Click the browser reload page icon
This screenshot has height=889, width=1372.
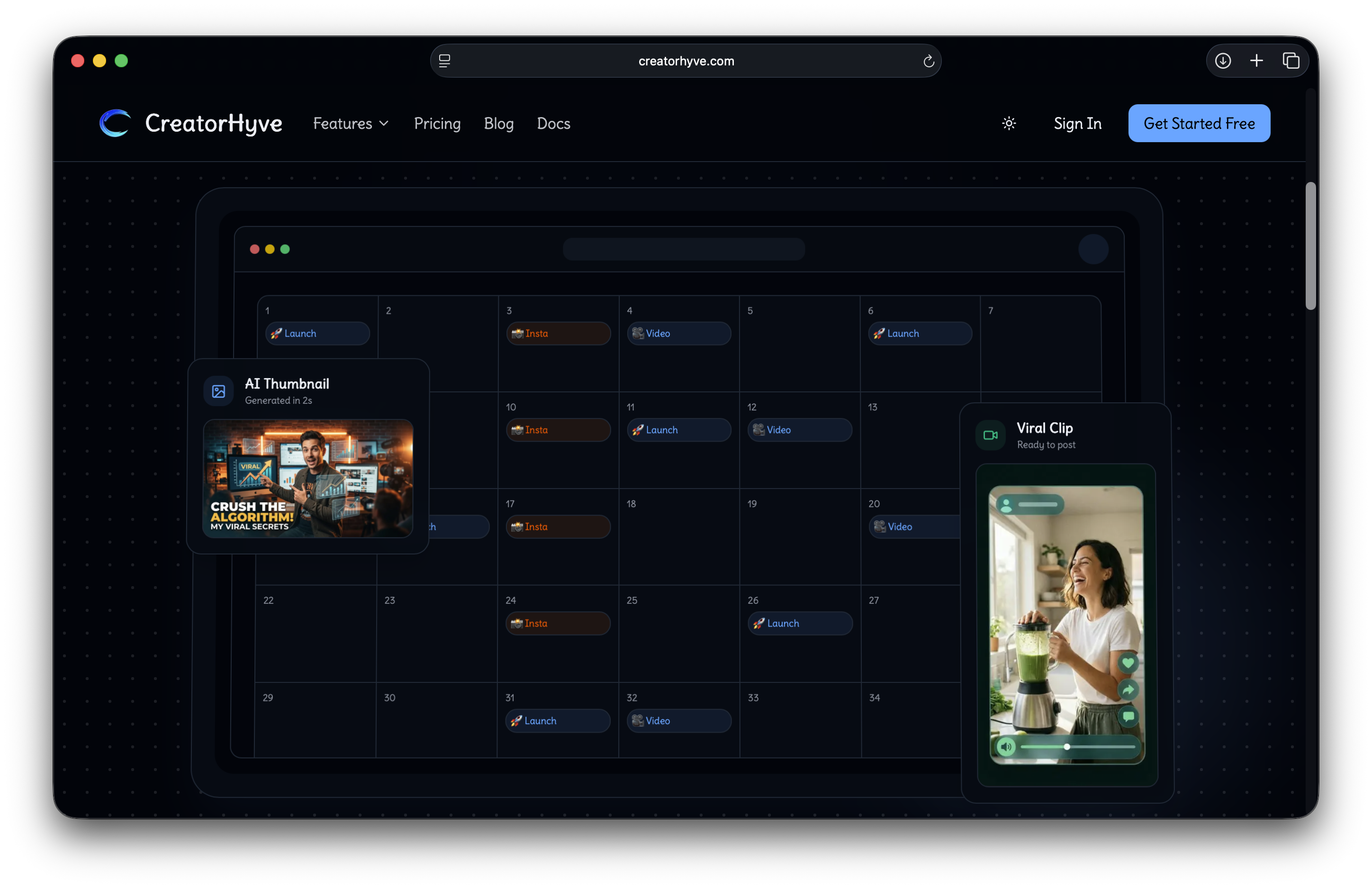click(928, 61)
